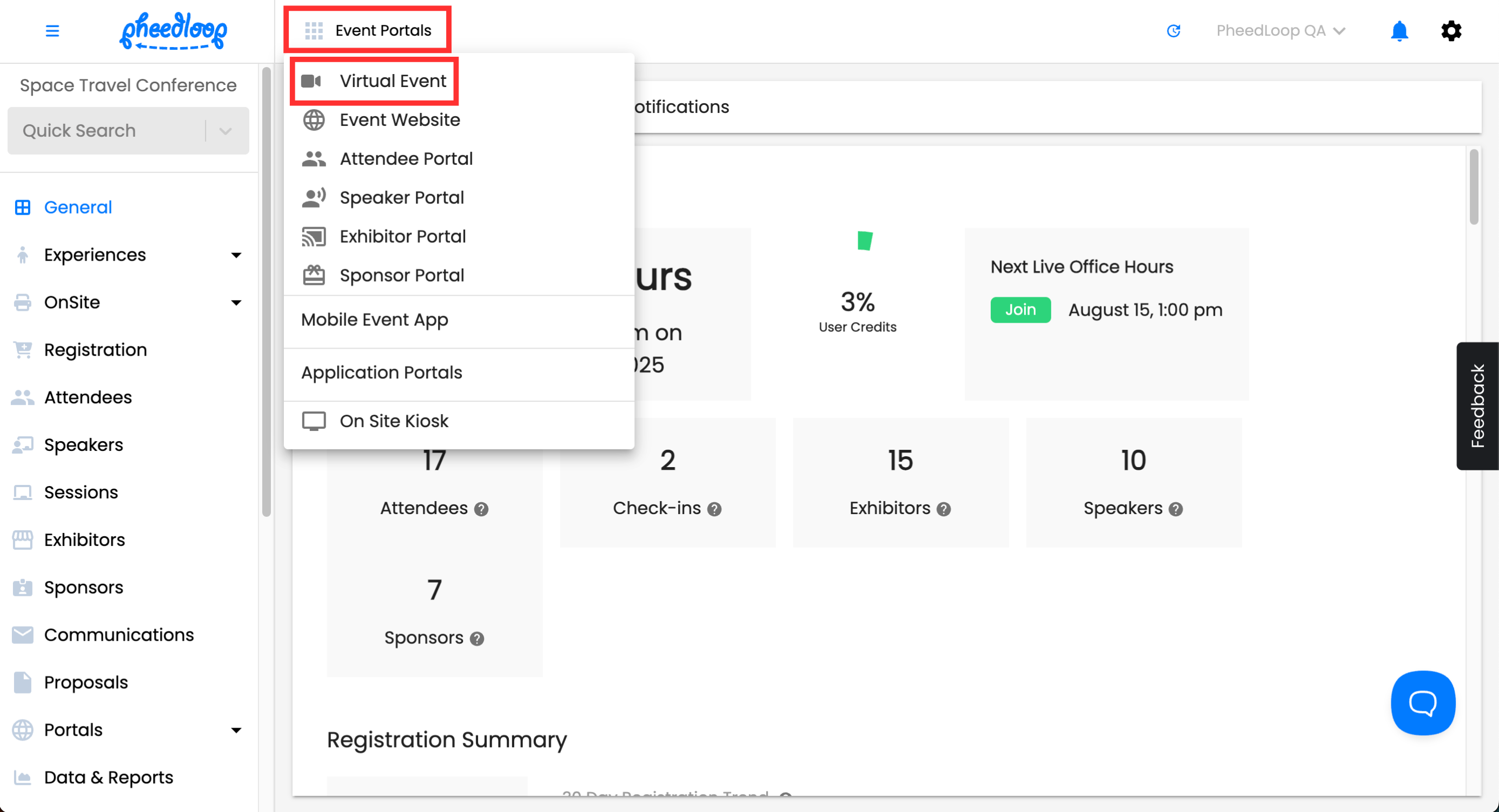Expand the Portals sidebar section

tap(236, 730)
